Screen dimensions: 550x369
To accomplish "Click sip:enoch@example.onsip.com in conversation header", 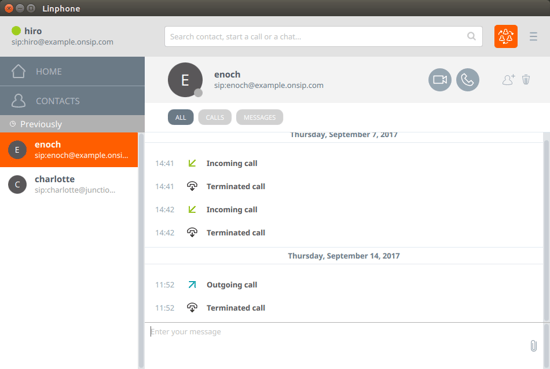I will click(x=269, y=85).
